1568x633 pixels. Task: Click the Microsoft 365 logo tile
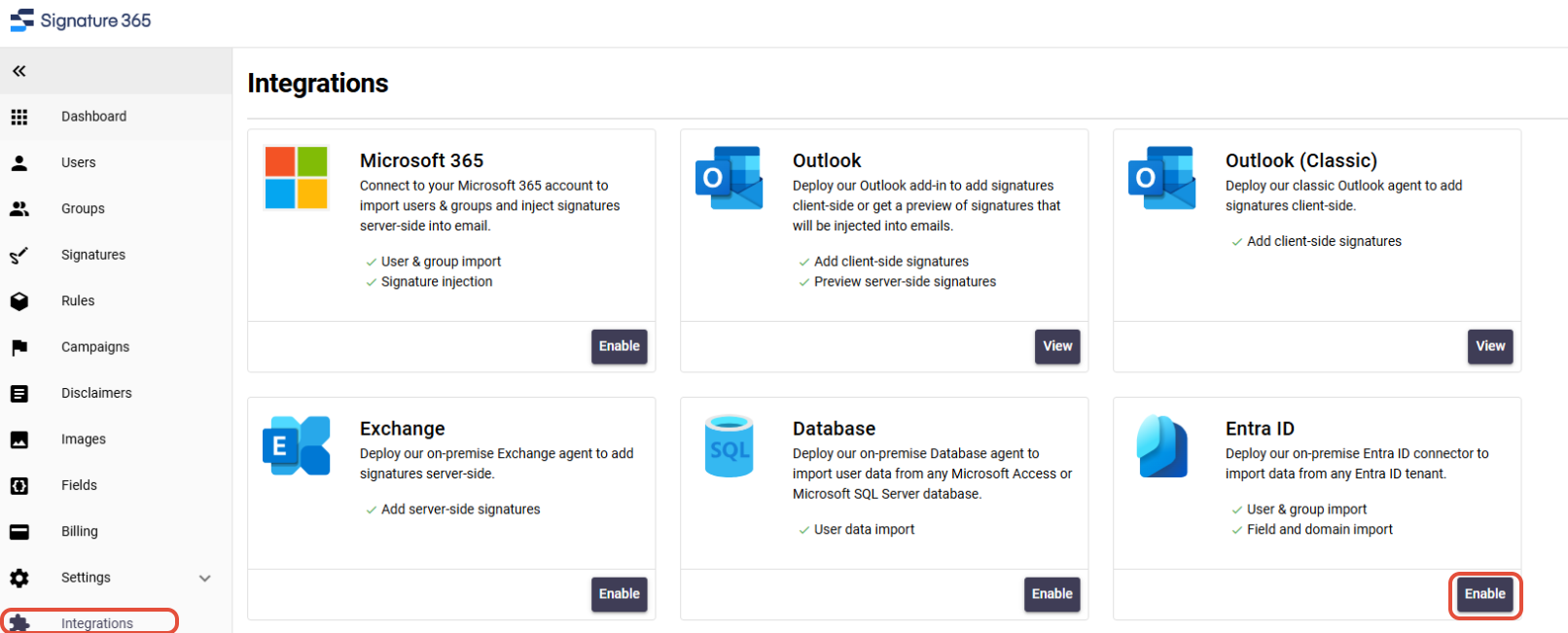coord(297,178)
